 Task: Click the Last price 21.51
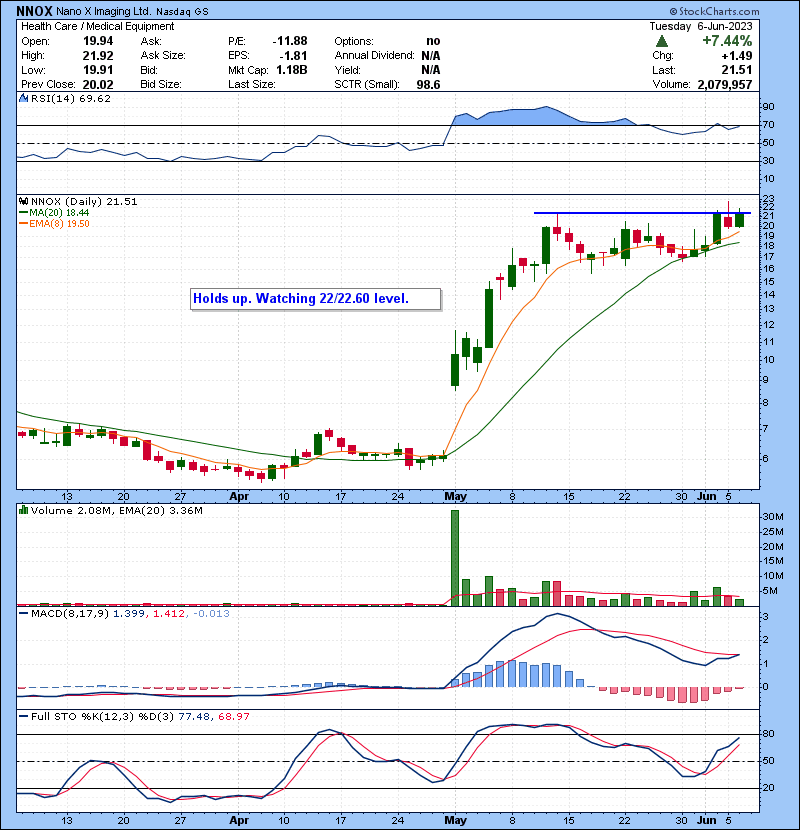click(x=737, y=70)
